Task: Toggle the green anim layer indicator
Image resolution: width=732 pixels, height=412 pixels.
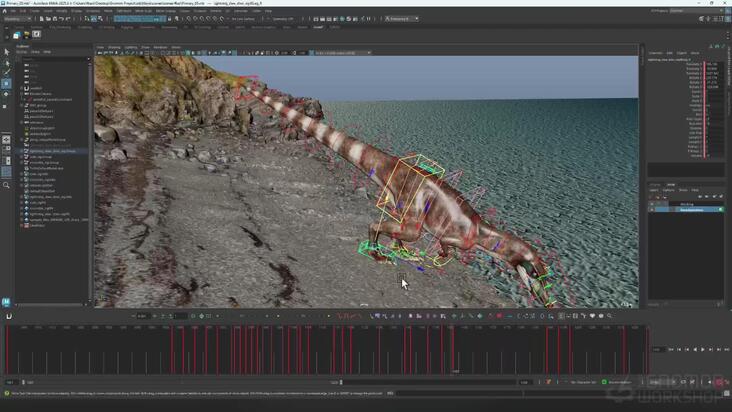Action: 604,382
